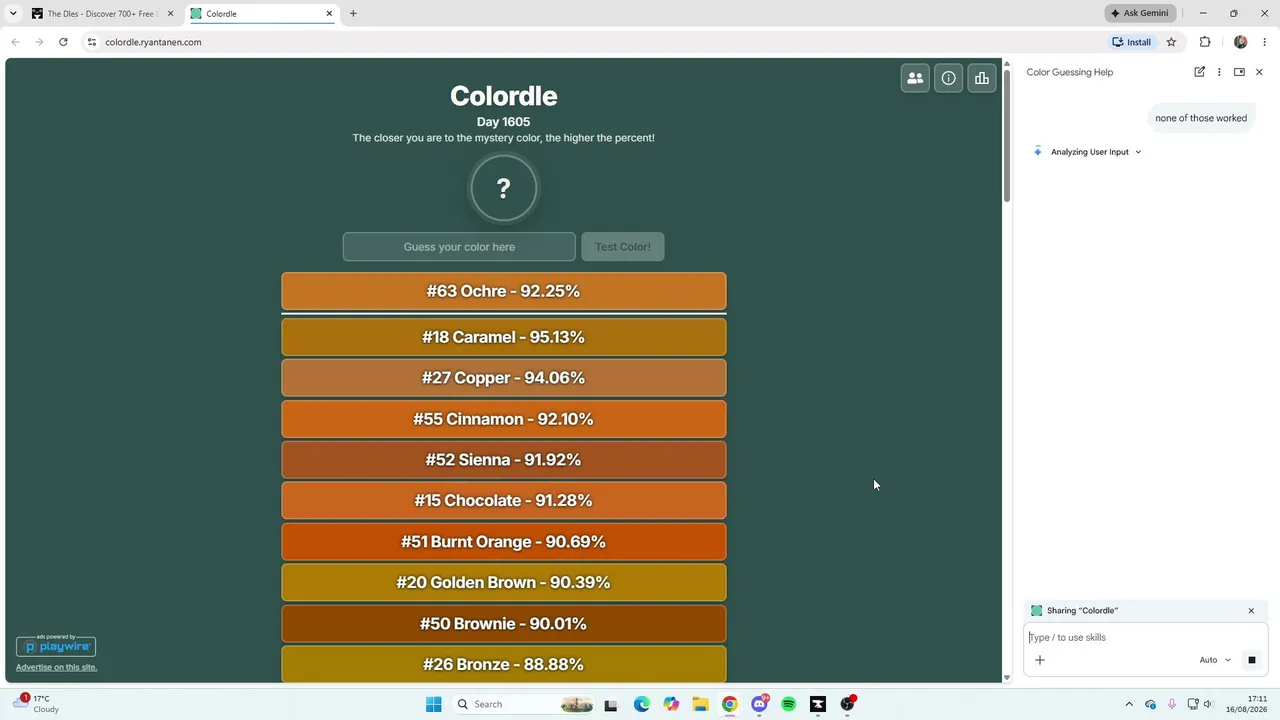The image size is (1280, 720).
Task: Open Microsoft Edge from the taskbar
Action: 642,704
